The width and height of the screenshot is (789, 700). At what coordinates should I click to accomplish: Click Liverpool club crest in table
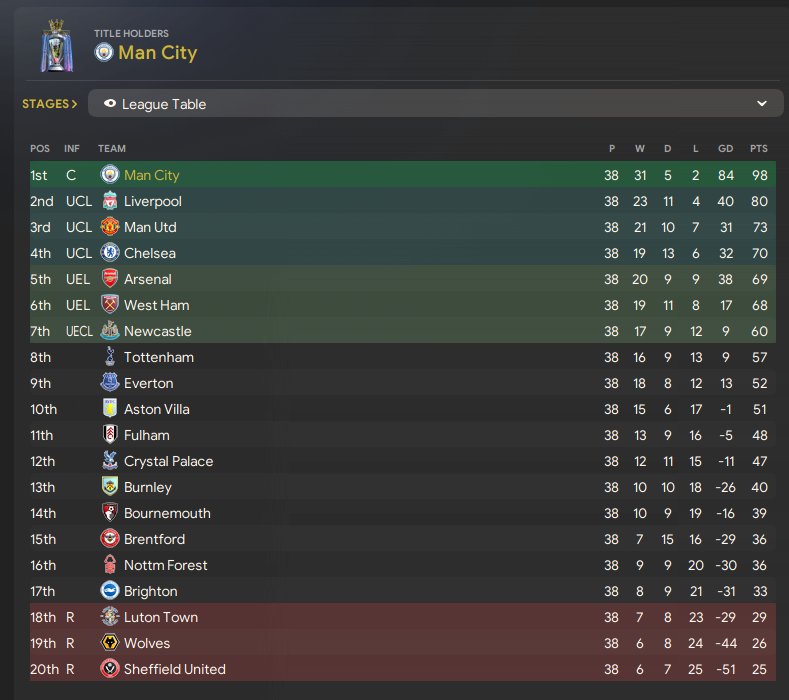pos(110,201)
